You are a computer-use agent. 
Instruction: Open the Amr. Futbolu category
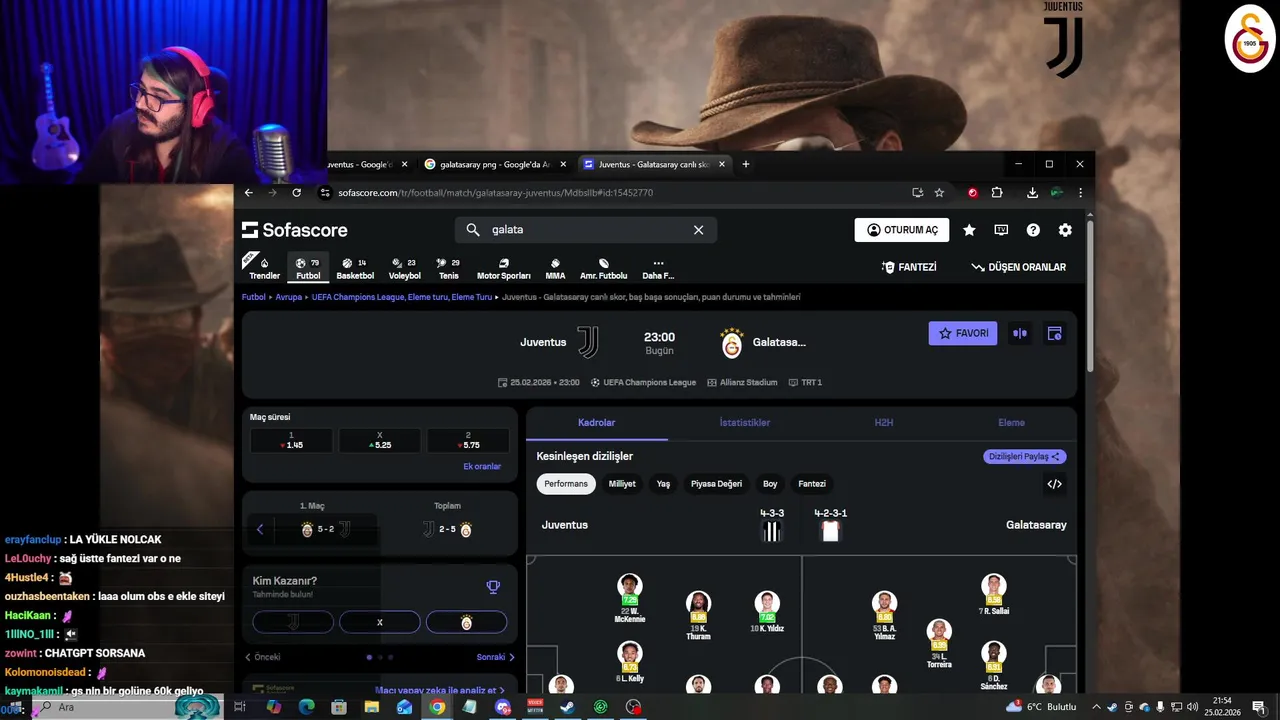coord(604,268)
